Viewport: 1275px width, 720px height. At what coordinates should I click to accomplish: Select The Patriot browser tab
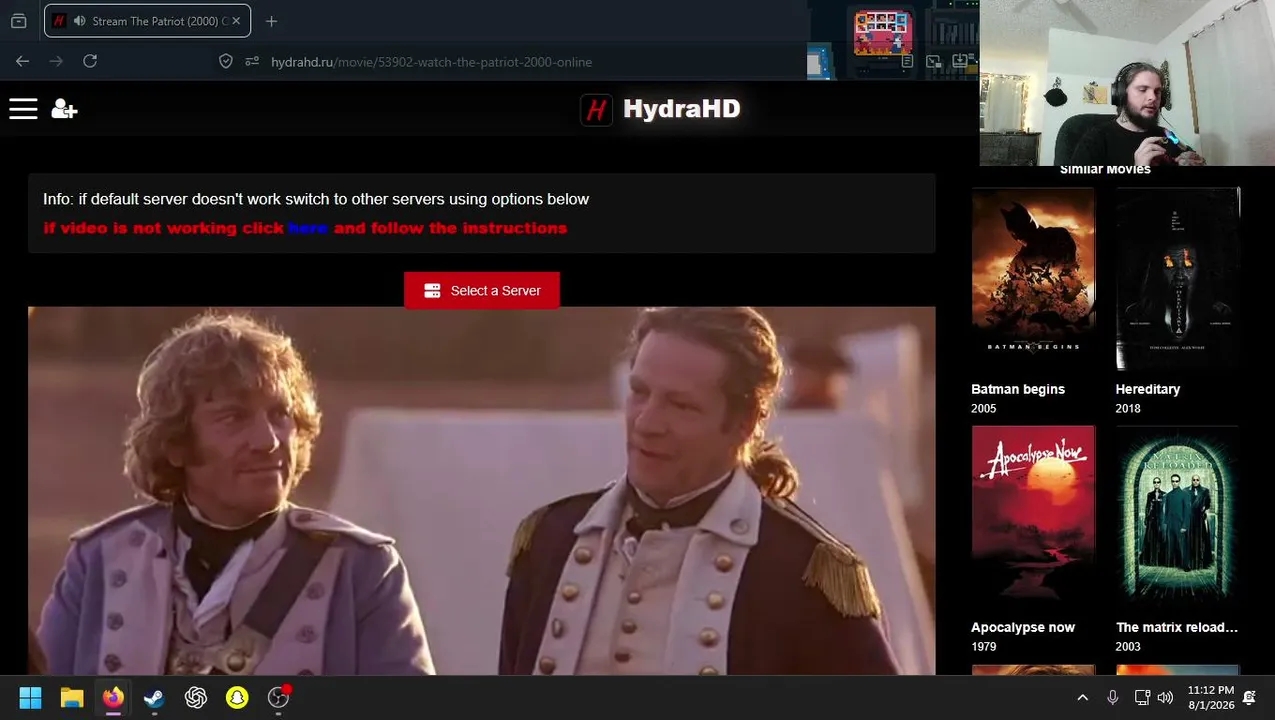tap(147, 21)
